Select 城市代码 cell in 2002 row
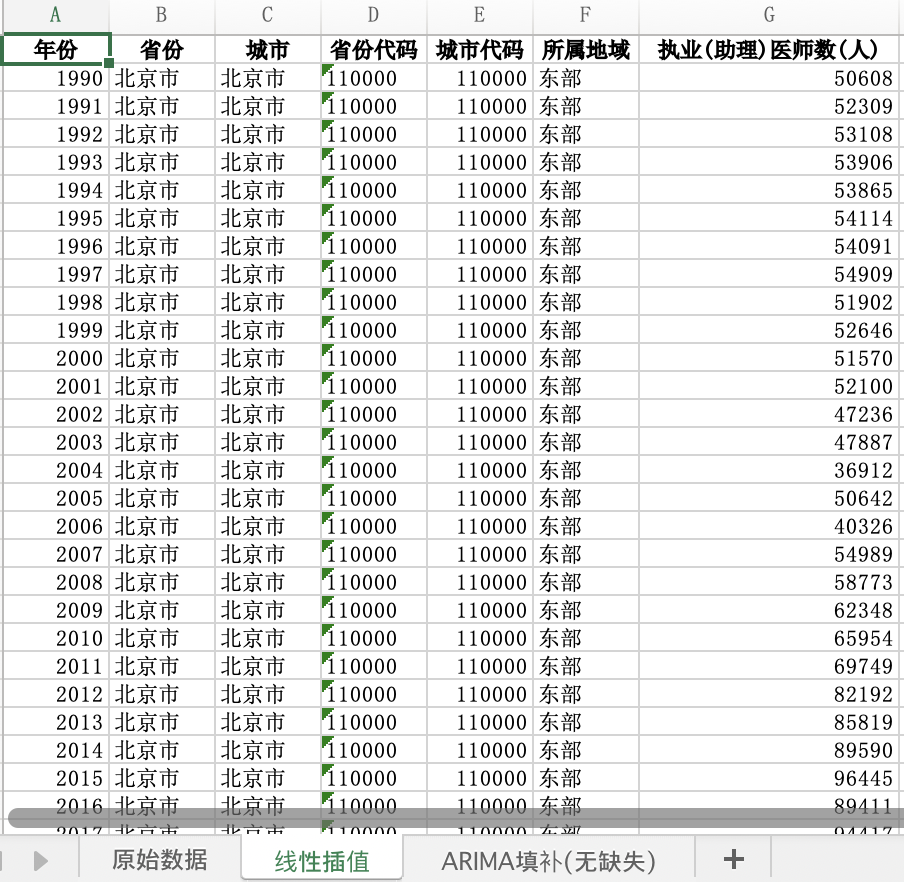The width and height of the screenshot is (904, 882). tap(480, 414)
